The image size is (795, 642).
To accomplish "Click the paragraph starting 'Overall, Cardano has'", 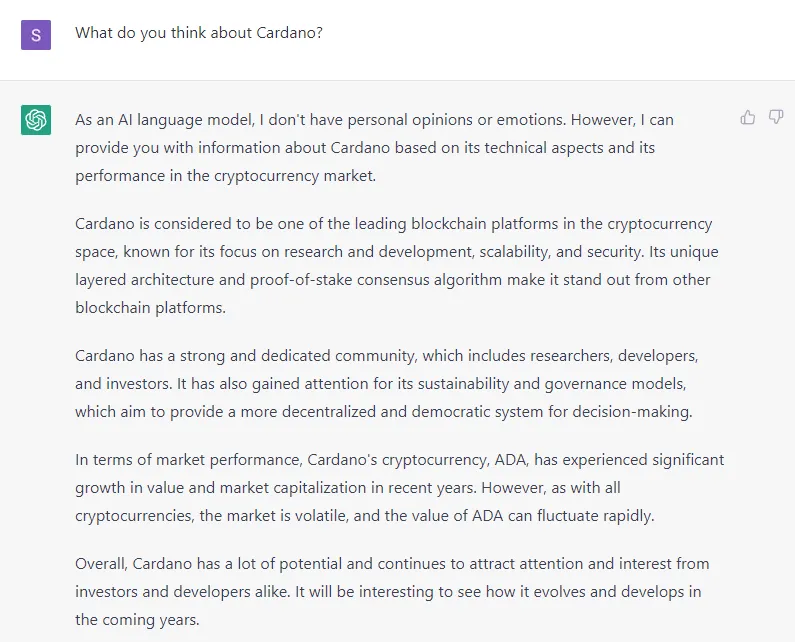I will (392, 591).
